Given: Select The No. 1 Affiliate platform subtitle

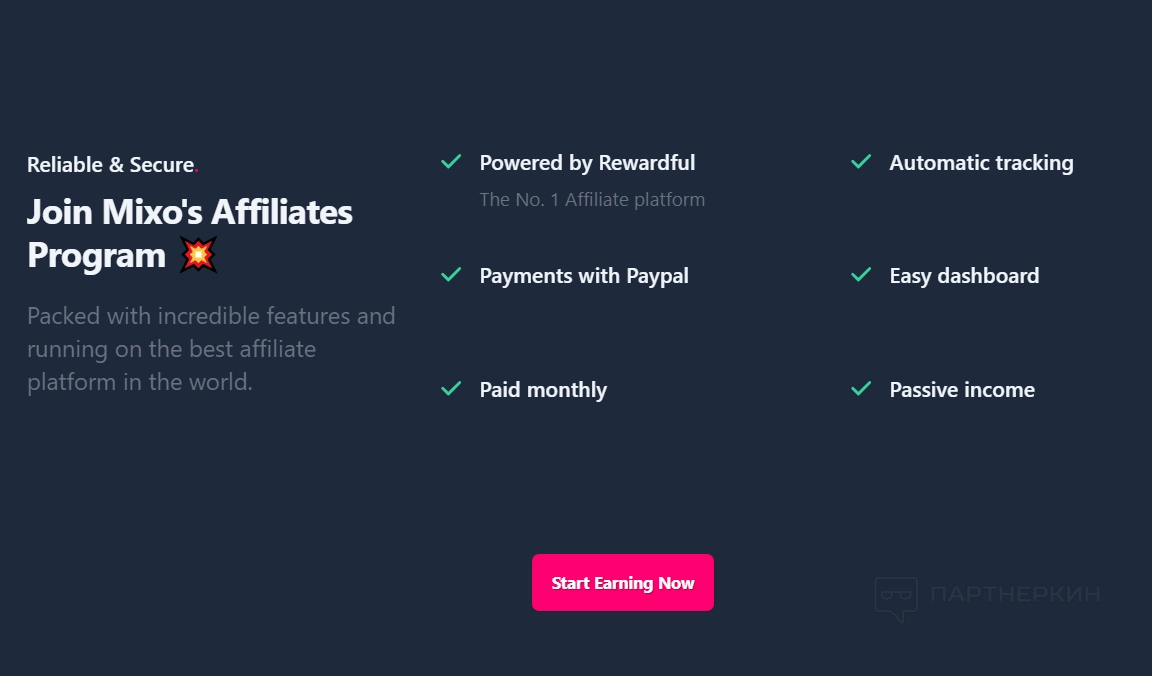Looking at the screenshot, I should pos(592,200).
